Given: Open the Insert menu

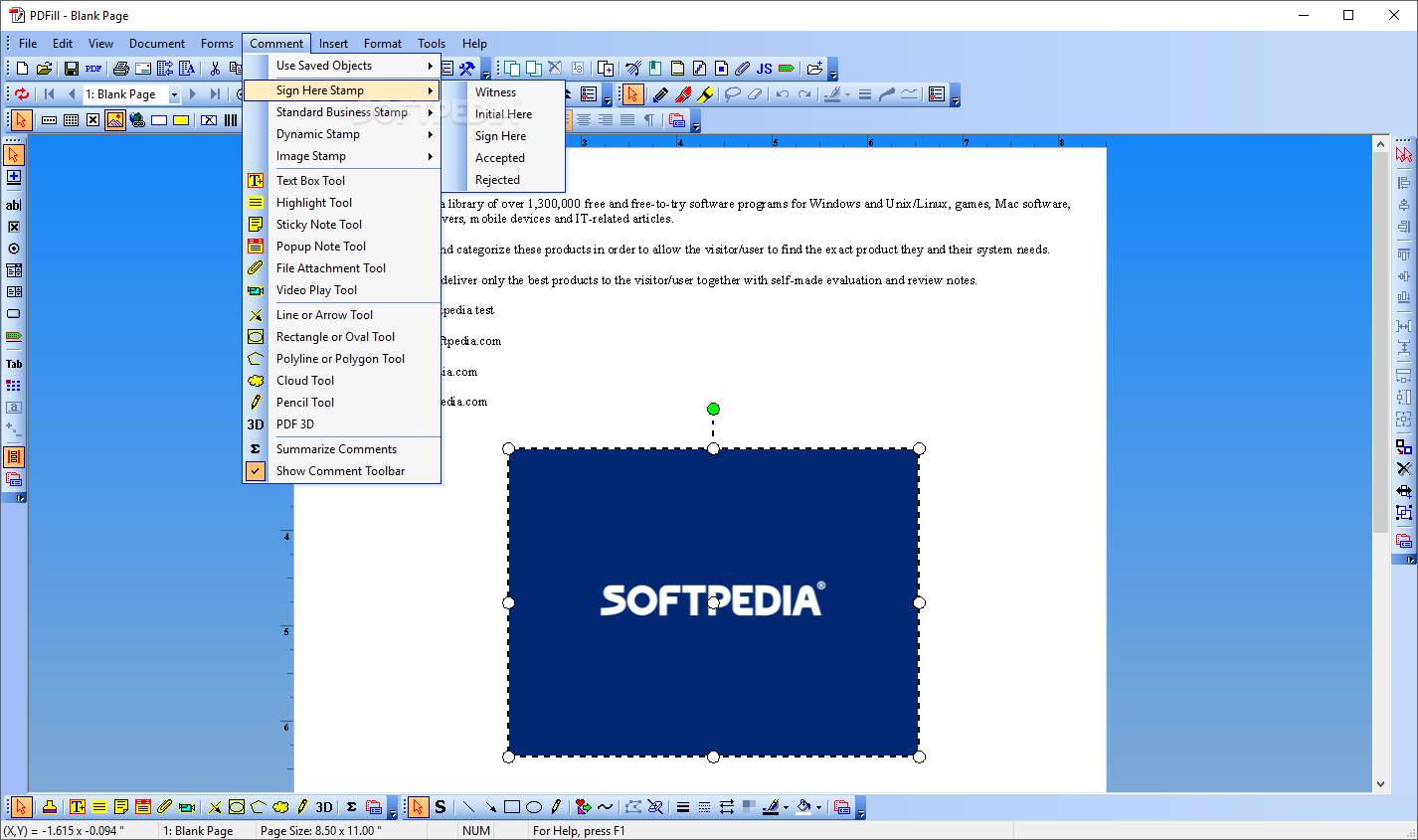Looking at the screenshot, I should coord(333,44).
